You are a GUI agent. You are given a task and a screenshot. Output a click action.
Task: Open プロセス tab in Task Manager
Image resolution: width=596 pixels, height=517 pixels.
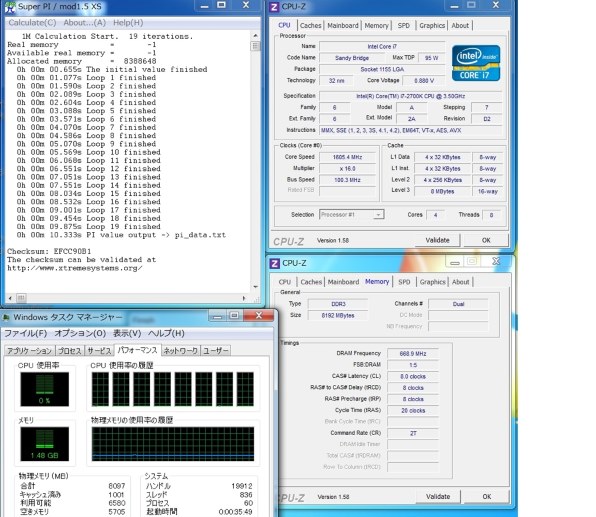click(x=70, y=351)
